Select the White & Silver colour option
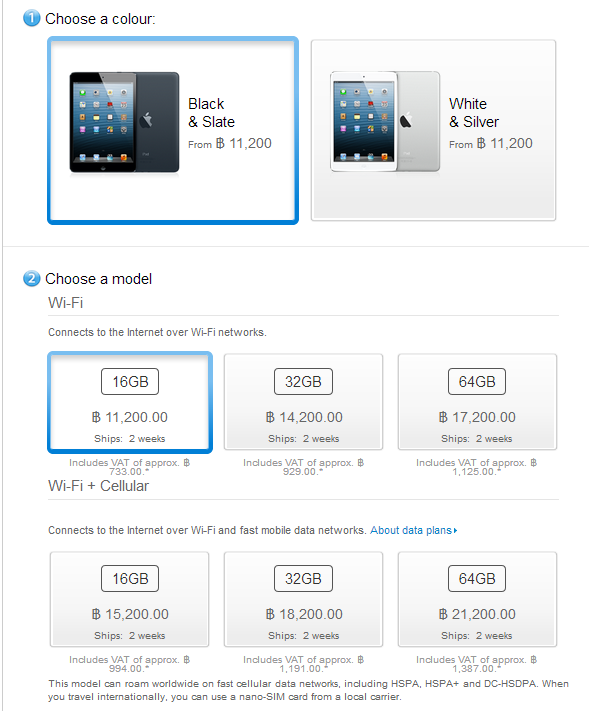This screenshot has width=589, height=711. pyautogui.click(x=433, y=130)
